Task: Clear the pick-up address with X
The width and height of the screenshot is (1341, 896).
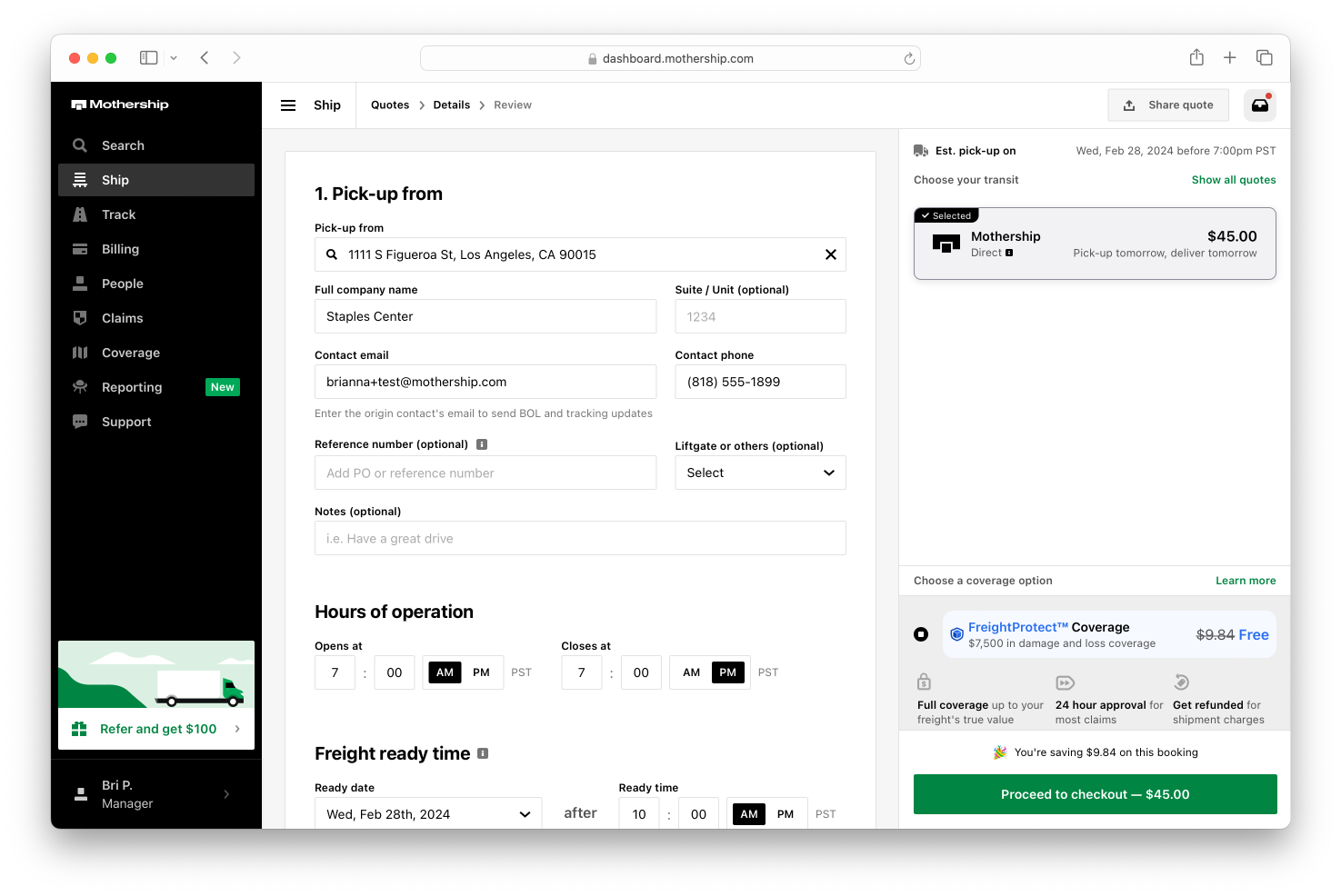Action: coord(831,254)
